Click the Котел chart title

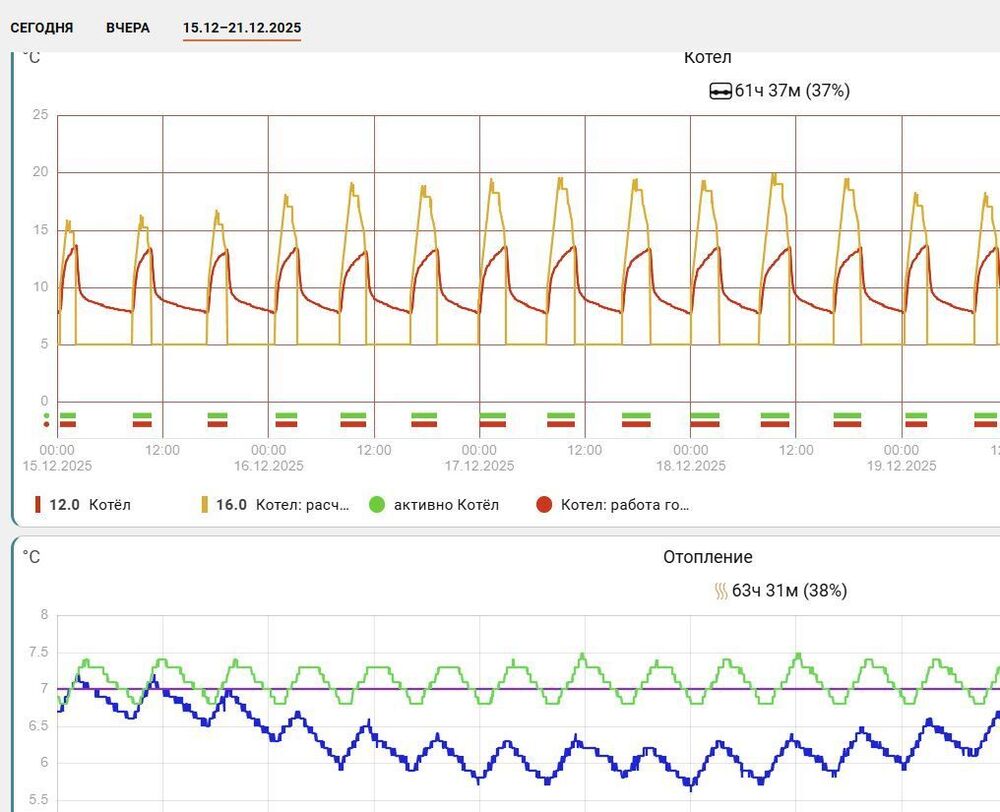707,57
